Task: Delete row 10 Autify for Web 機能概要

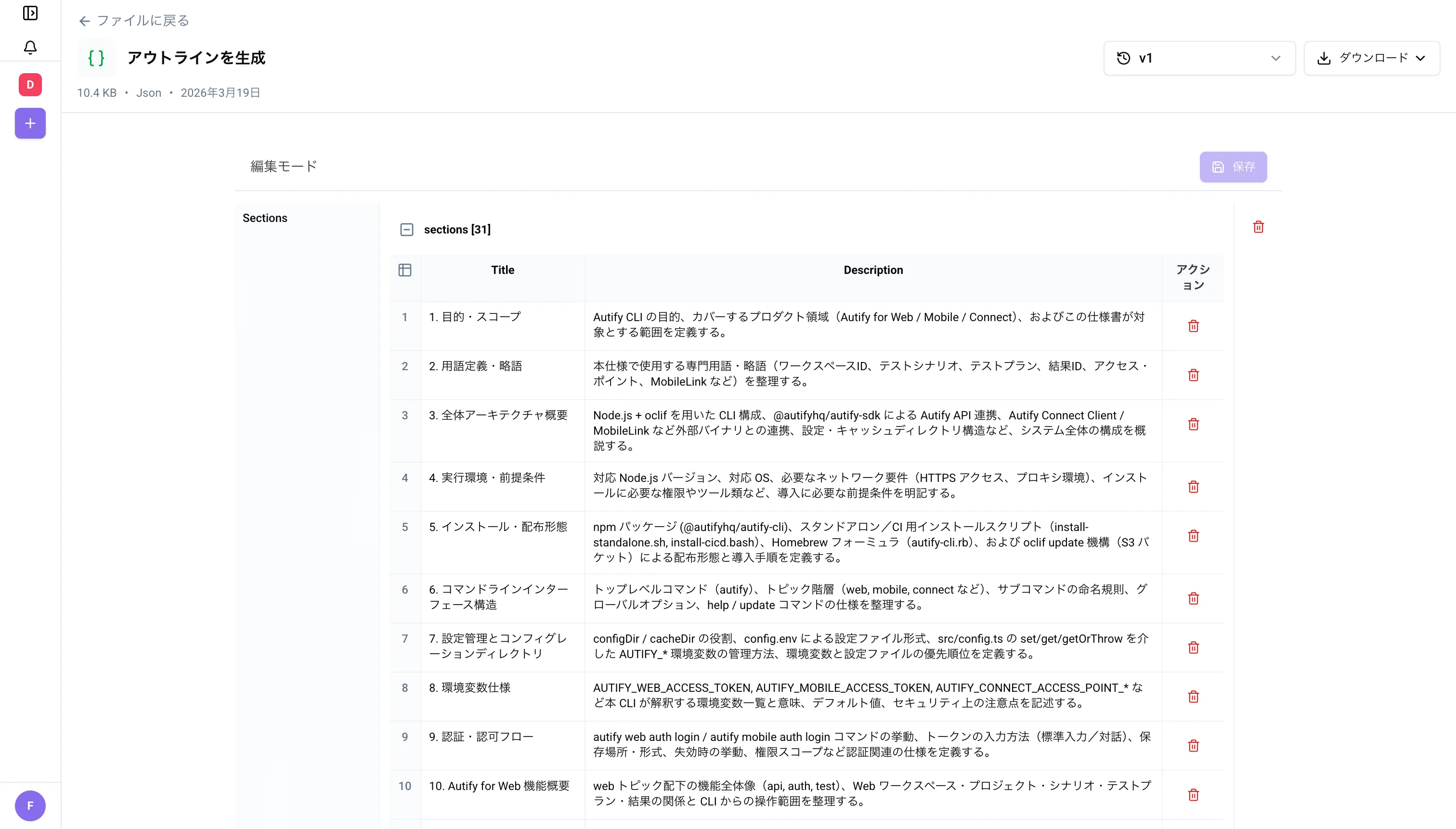Action: point(1194,795)
